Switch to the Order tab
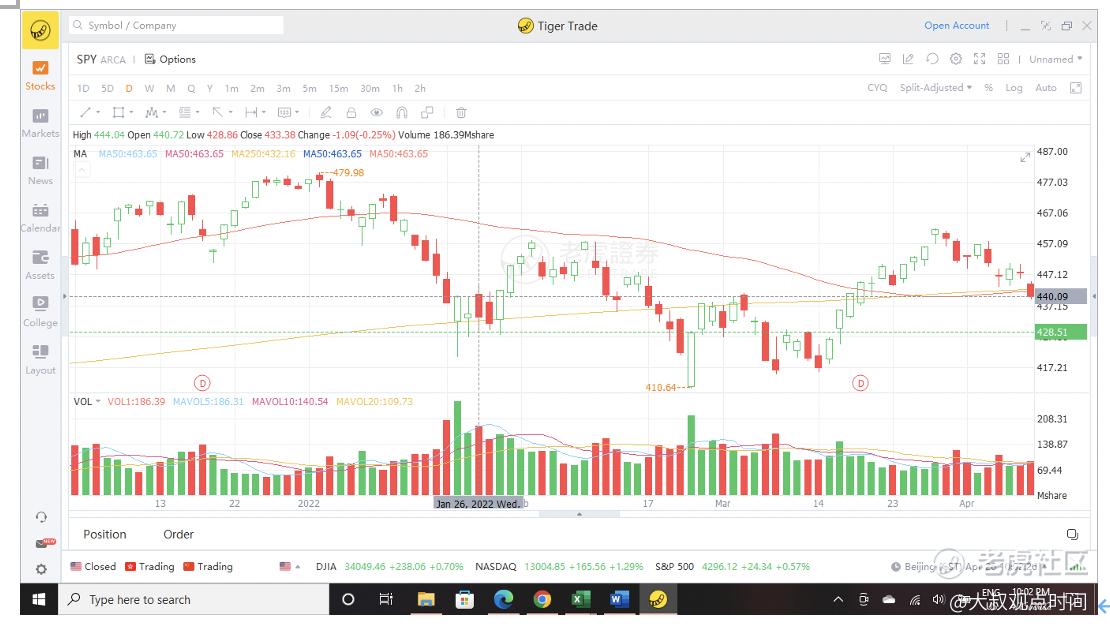 click(x=178, y=535)
